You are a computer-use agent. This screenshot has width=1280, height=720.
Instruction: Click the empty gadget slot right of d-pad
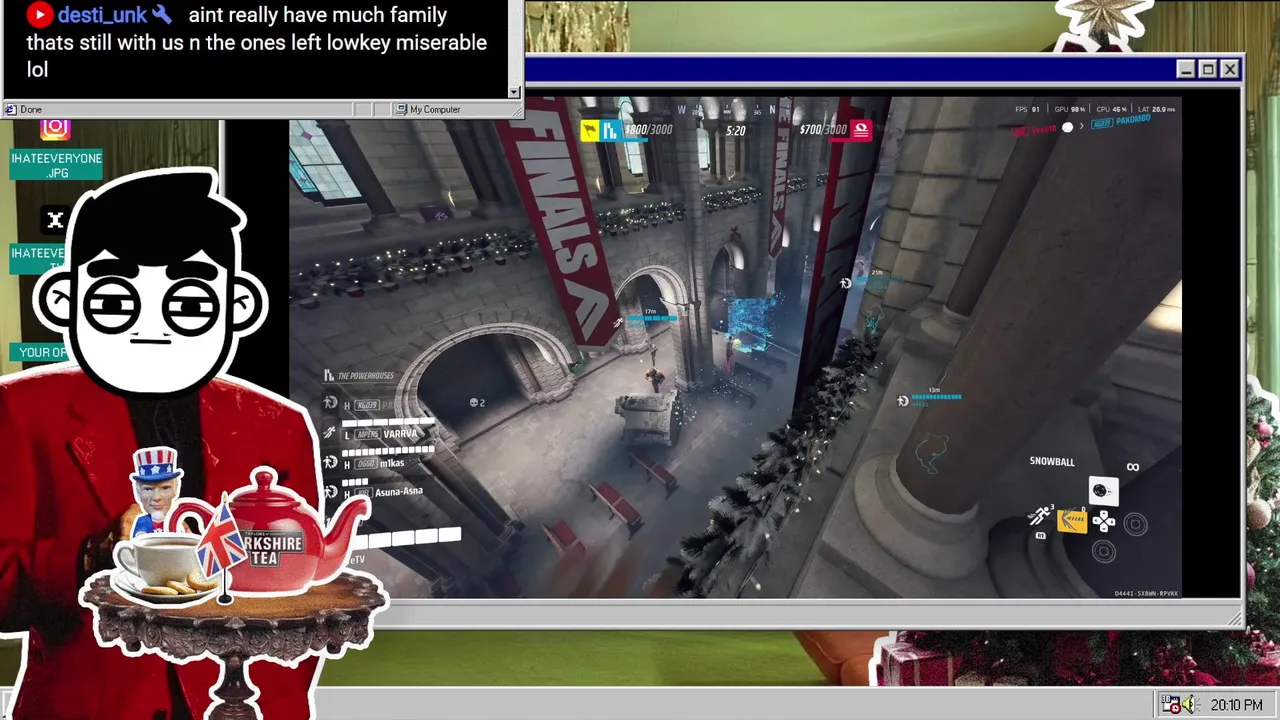pos(1135,523)
